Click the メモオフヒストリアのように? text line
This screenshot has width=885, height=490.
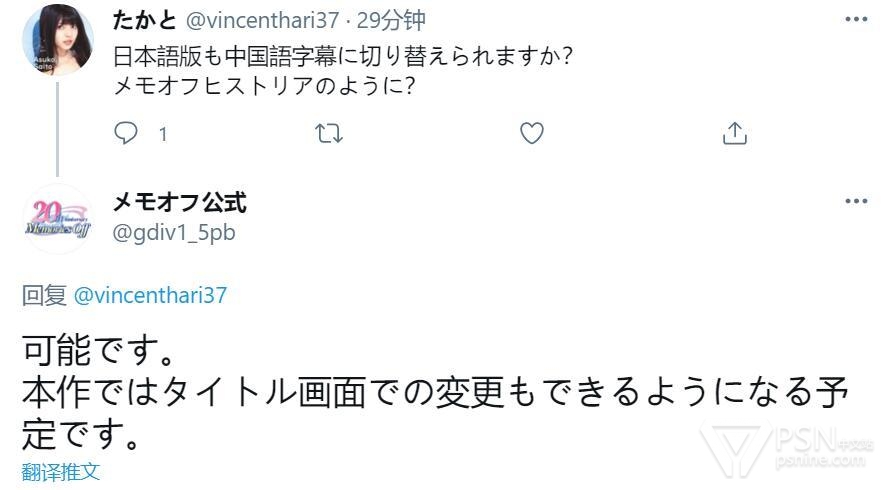click(265, 86)
